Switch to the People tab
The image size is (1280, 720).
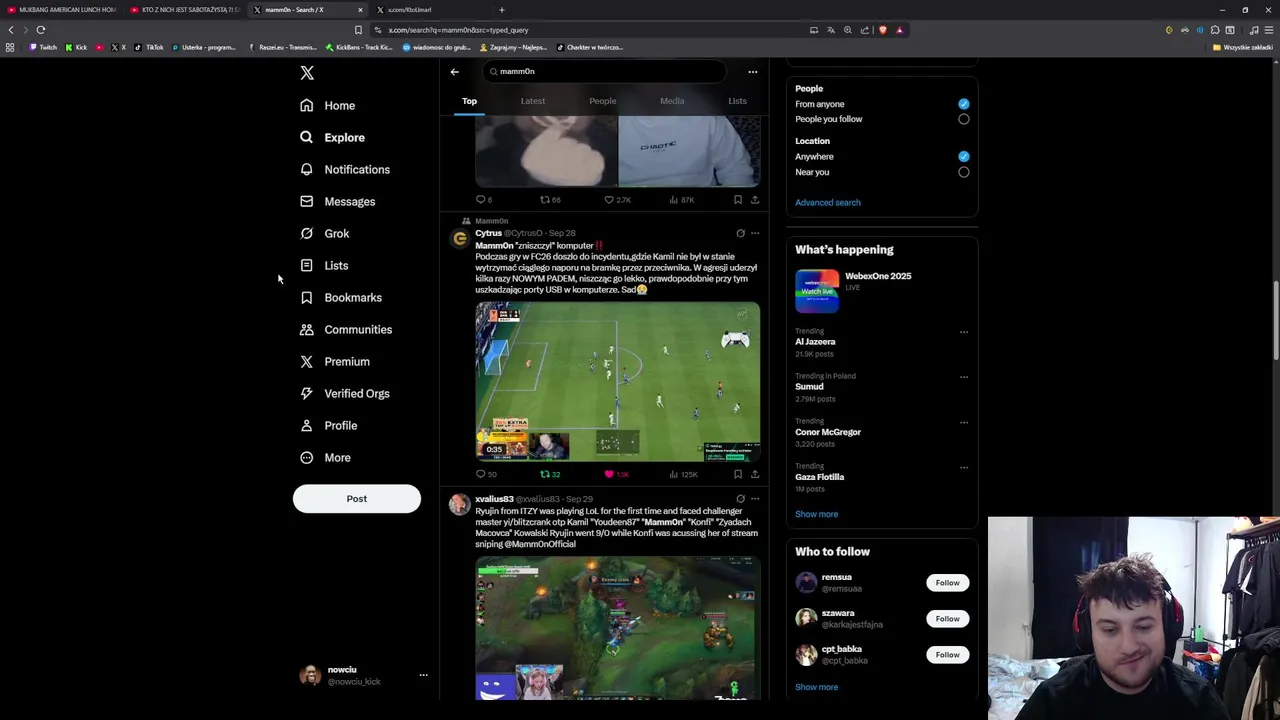(x=603, y=101)
